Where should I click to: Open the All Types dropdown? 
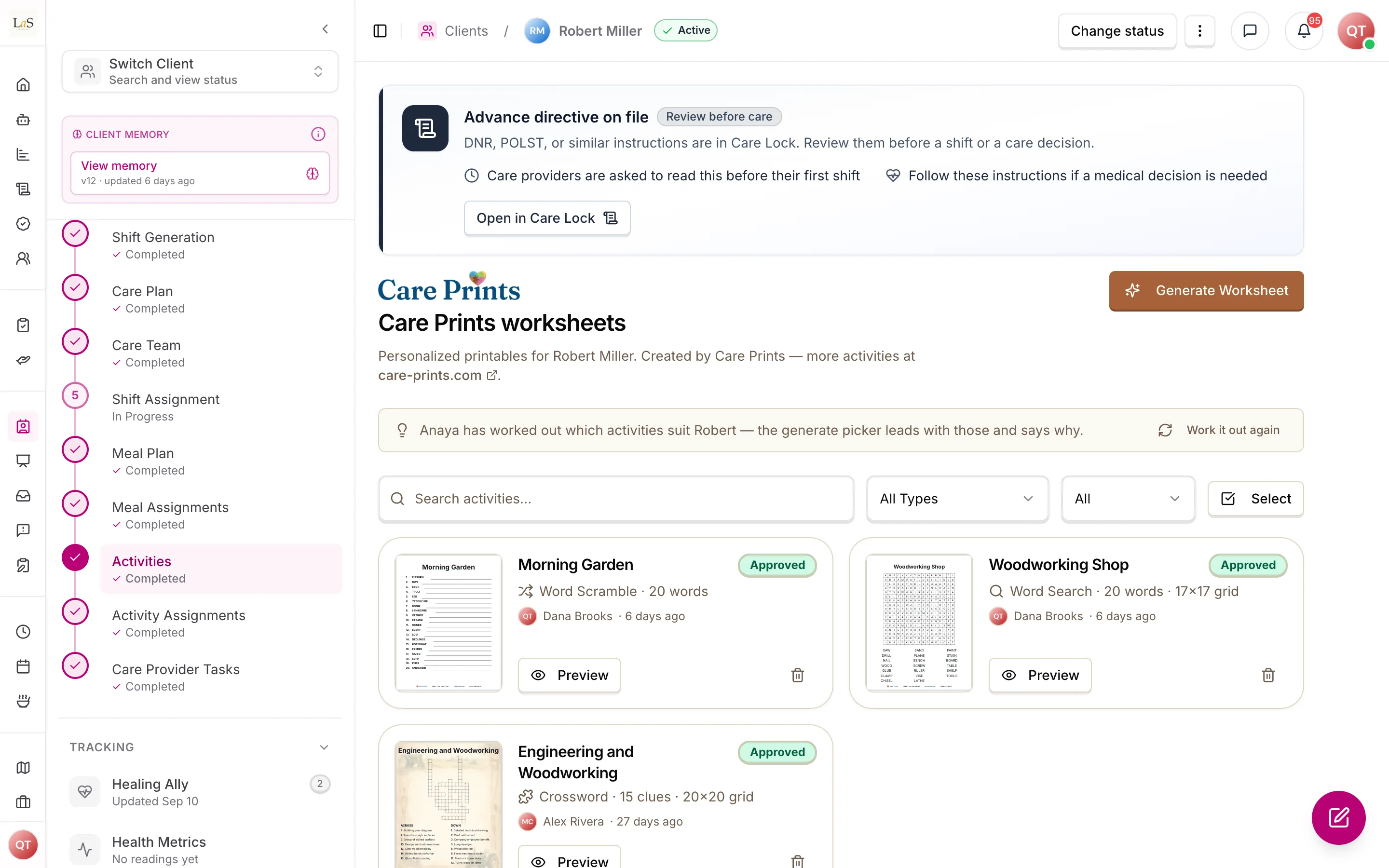point(957,499)
